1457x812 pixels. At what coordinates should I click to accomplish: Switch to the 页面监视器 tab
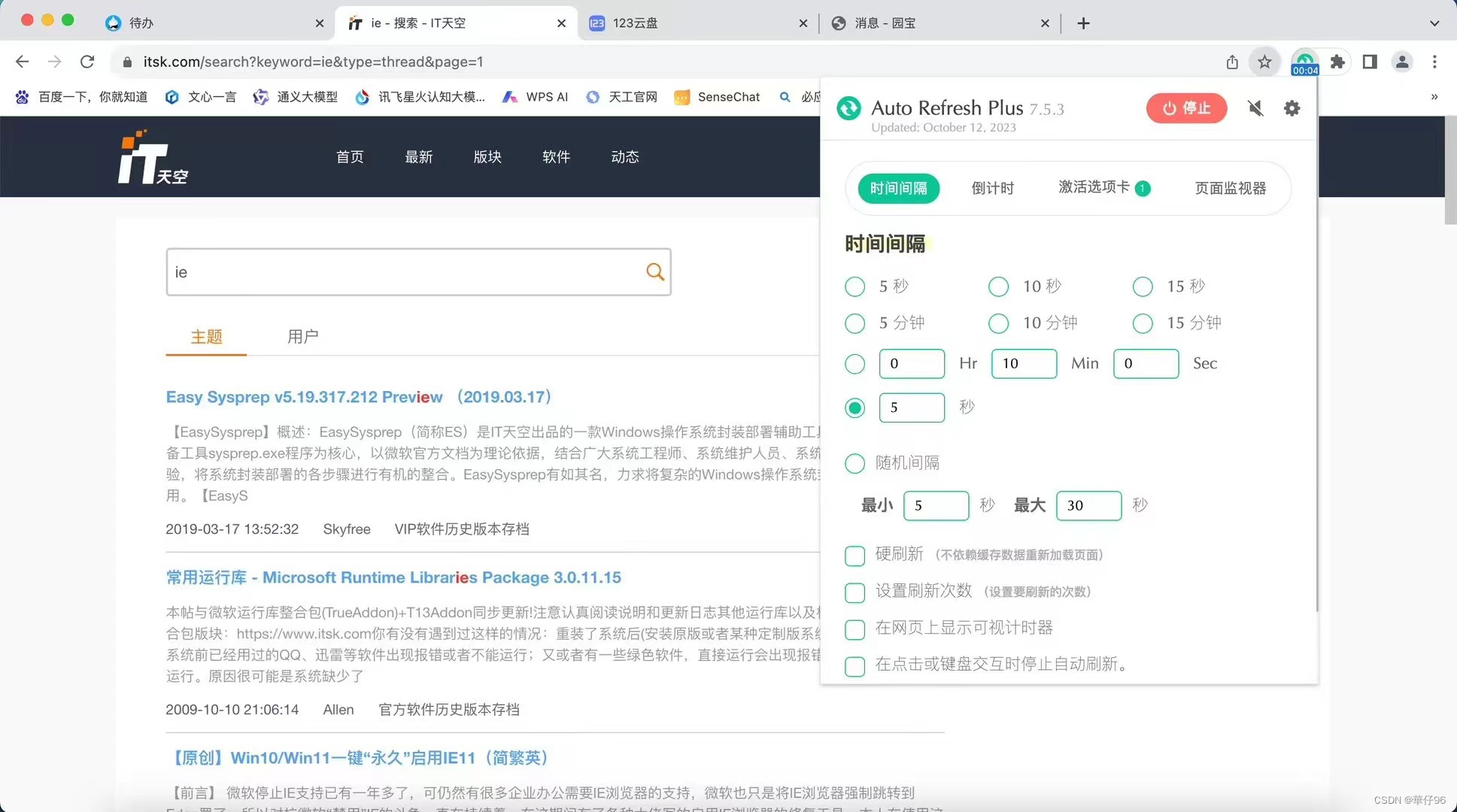tap(1230, 188)
